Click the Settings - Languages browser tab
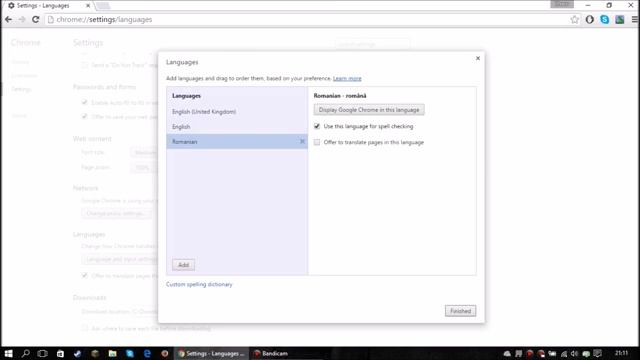 [48, 6]
